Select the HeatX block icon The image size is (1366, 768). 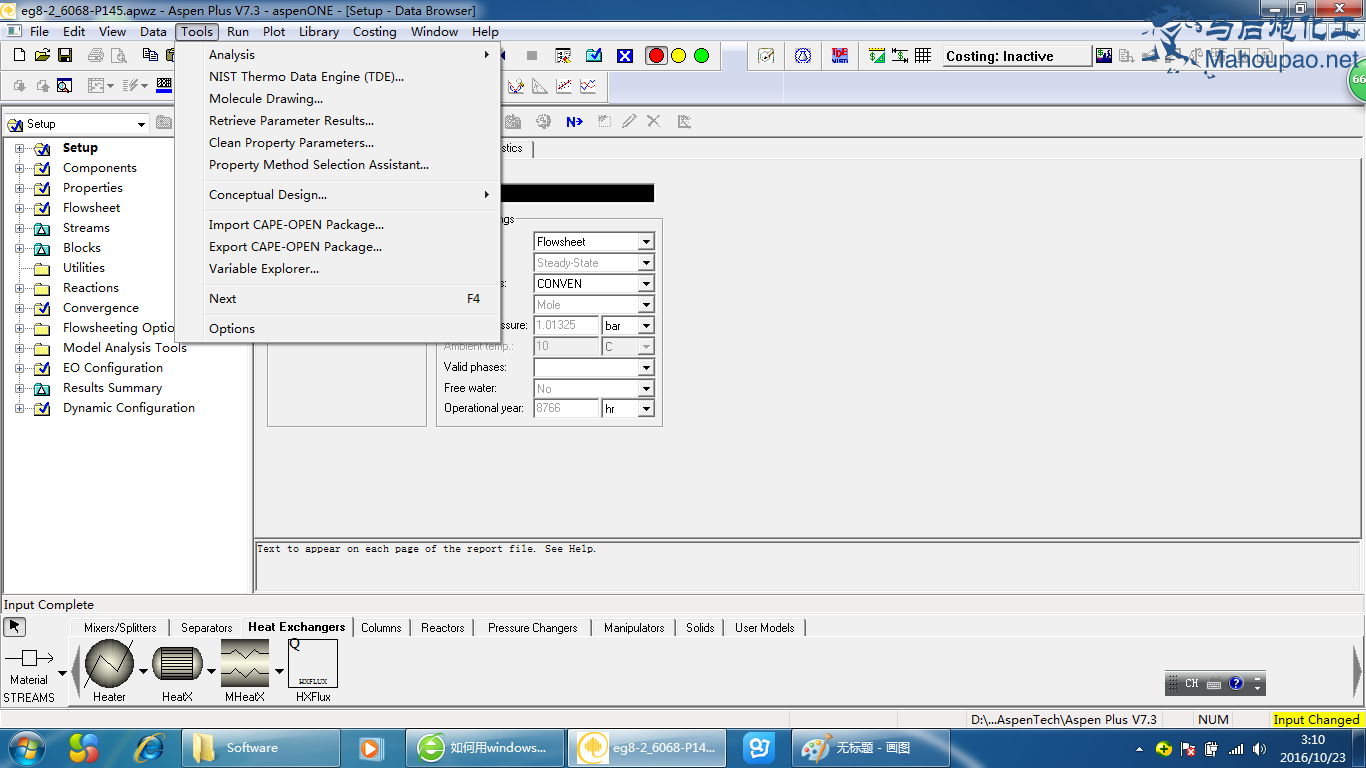pyautogui.click(x=177, y=664)
